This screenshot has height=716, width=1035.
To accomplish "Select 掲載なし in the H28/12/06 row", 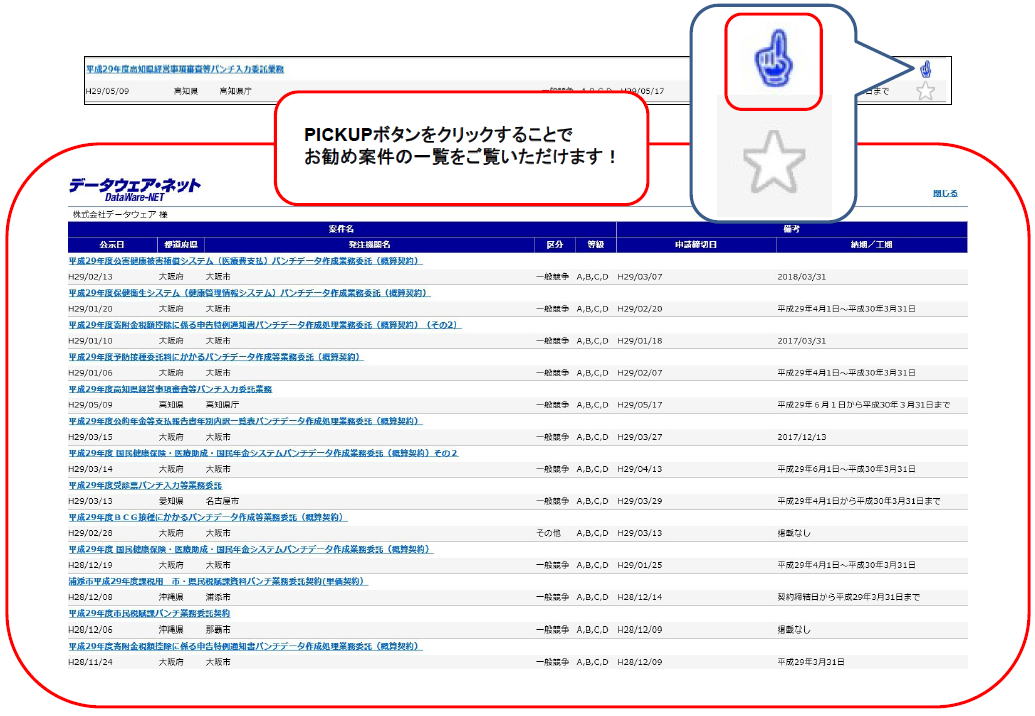I will [793, 630].
